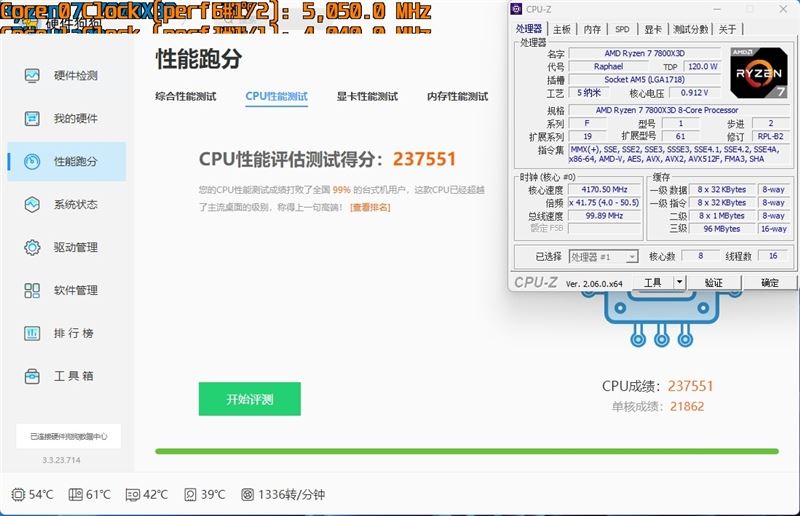Click the Ryzen 7 logo in CPU-Z
Screen dimensions: 800x516
point(758,72)
